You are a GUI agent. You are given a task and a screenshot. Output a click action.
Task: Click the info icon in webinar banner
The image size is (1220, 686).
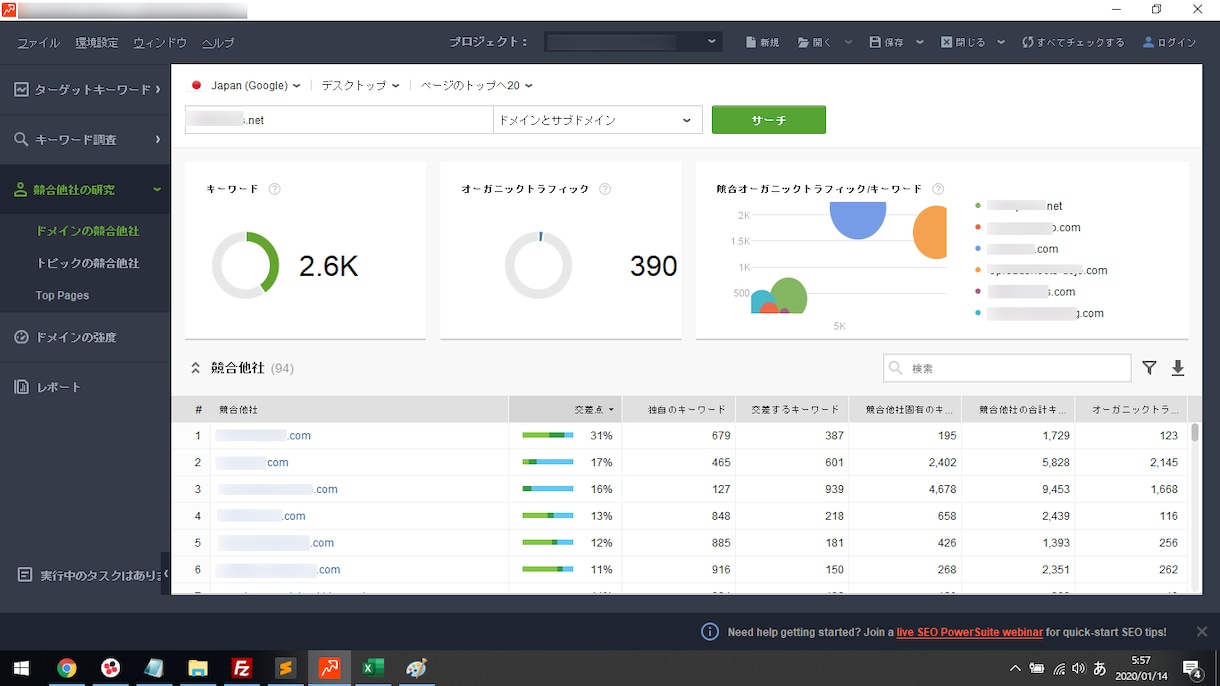coord(710,632)
